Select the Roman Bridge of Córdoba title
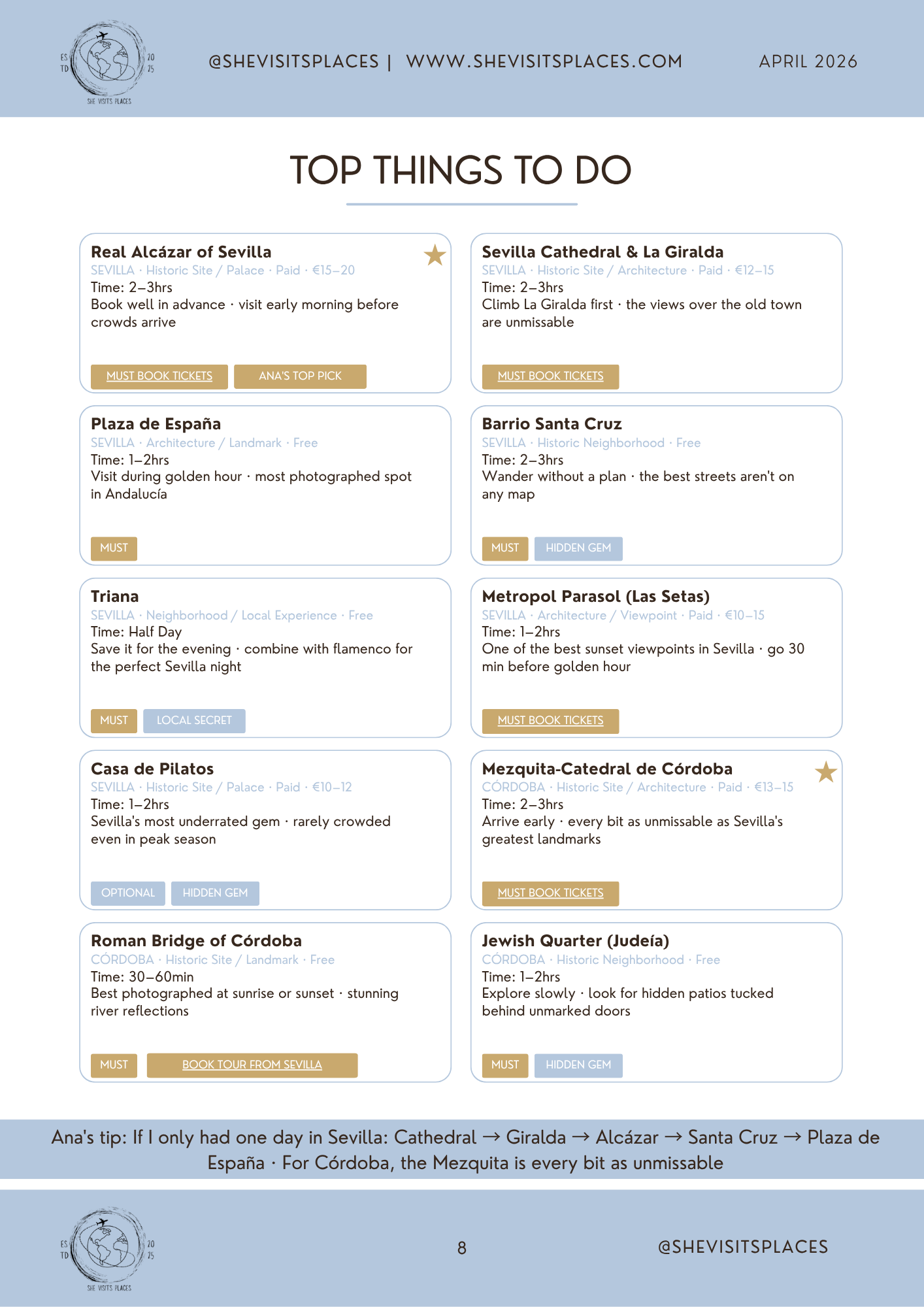This screenshot has height=1307, width=924. click(x=196, y=941)
